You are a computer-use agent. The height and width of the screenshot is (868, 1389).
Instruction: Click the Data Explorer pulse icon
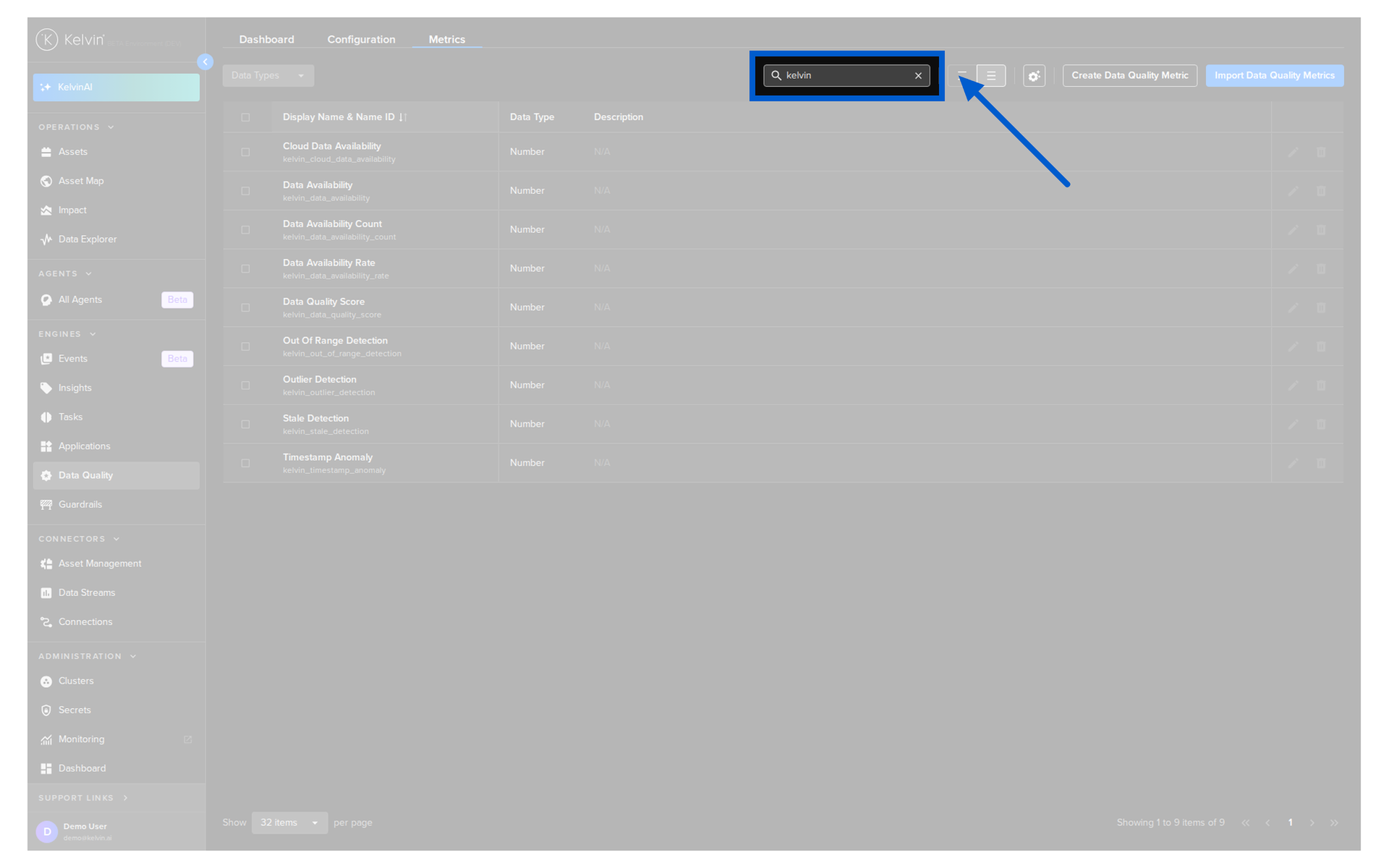tap(46, 239)
